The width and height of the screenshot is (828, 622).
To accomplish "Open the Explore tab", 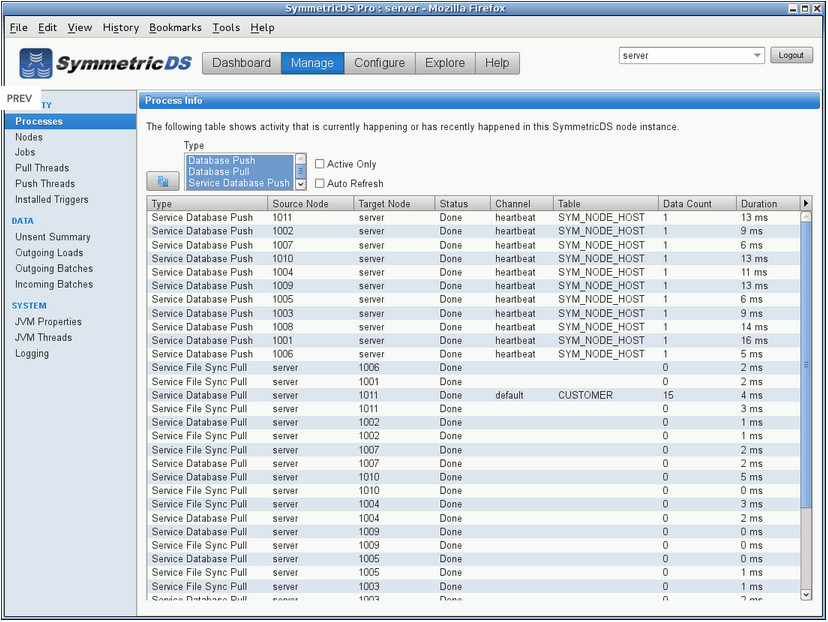I will pyautogui.click(x=445, y=63).
